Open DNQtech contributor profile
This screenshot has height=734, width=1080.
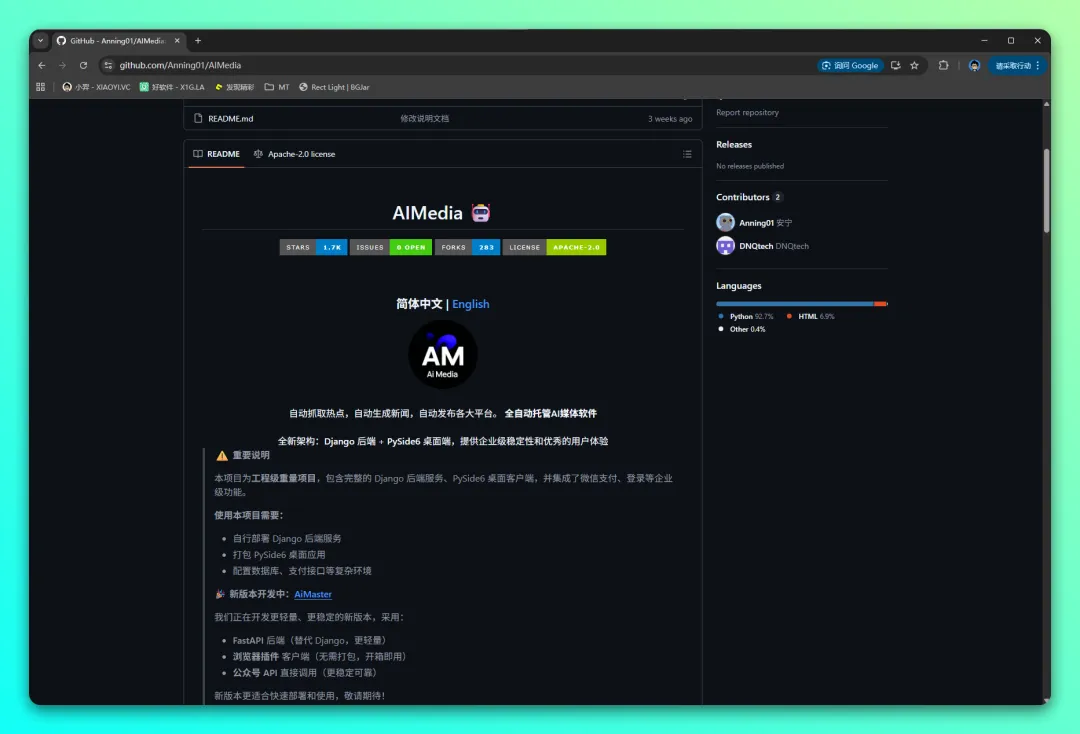point(774,246)
